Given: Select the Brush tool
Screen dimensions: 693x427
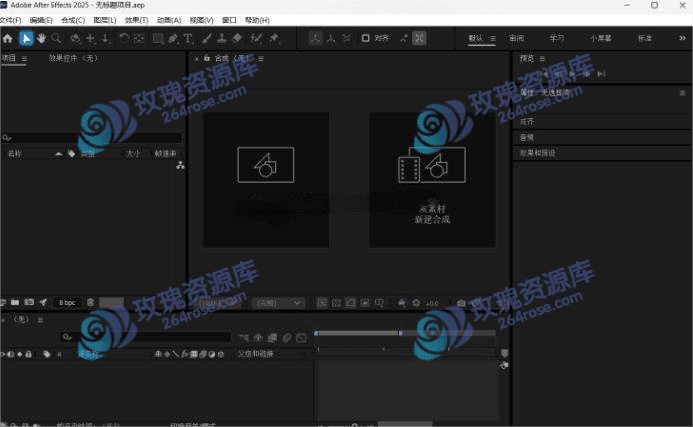Looking at the screenshot, I should pyautogui.click(x=206, y=38).
